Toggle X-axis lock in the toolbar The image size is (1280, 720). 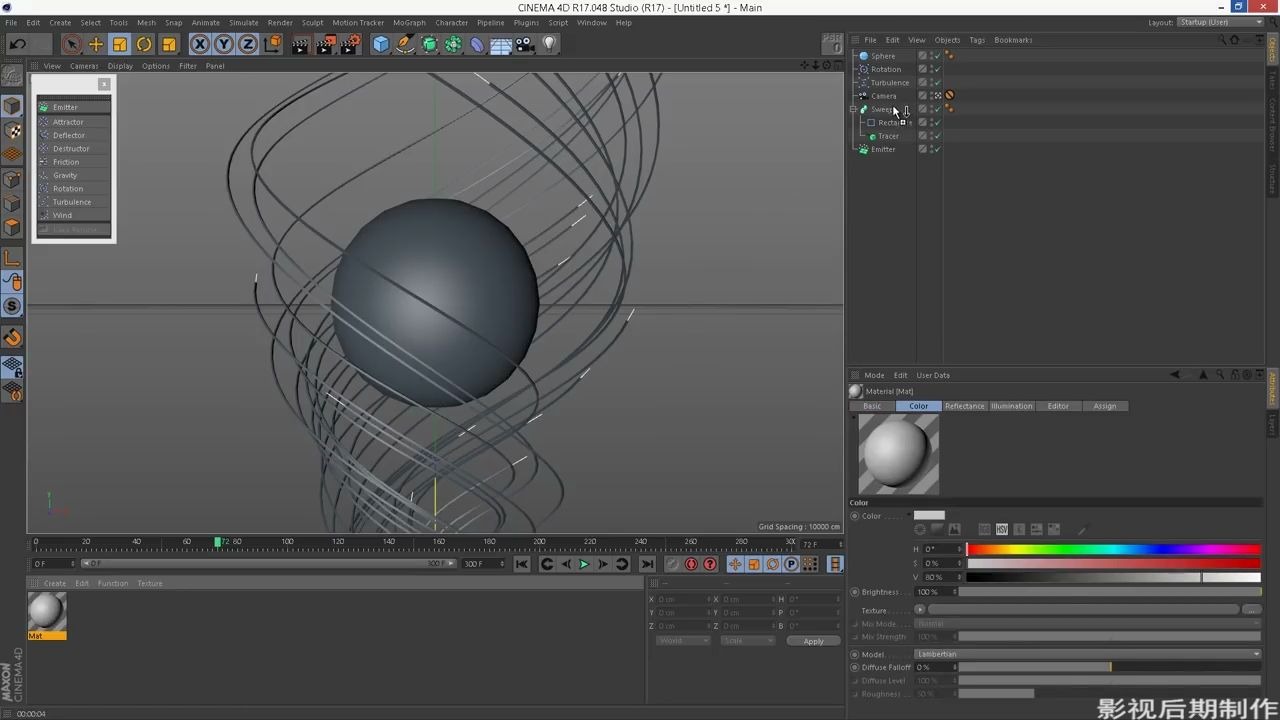199,44
